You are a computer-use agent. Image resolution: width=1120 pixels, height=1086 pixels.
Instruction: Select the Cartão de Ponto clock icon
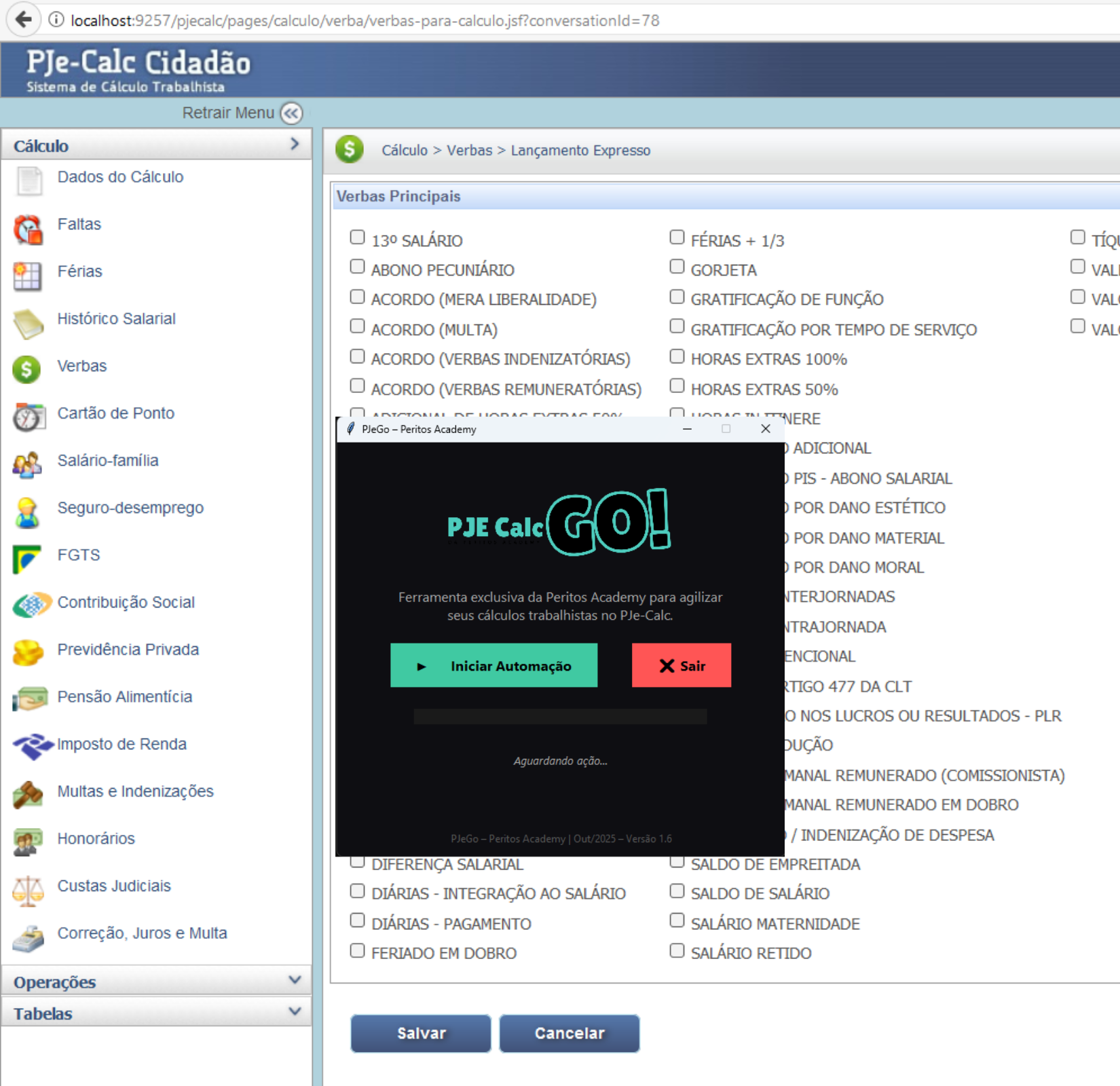(x=28, y=417)
